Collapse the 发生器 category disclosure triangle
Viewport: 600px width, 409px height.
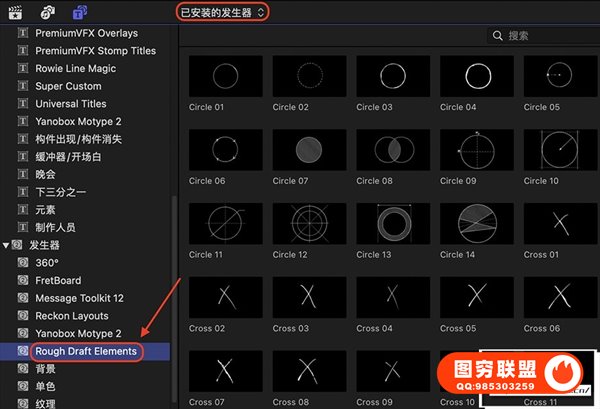click(x=8, y=245)
